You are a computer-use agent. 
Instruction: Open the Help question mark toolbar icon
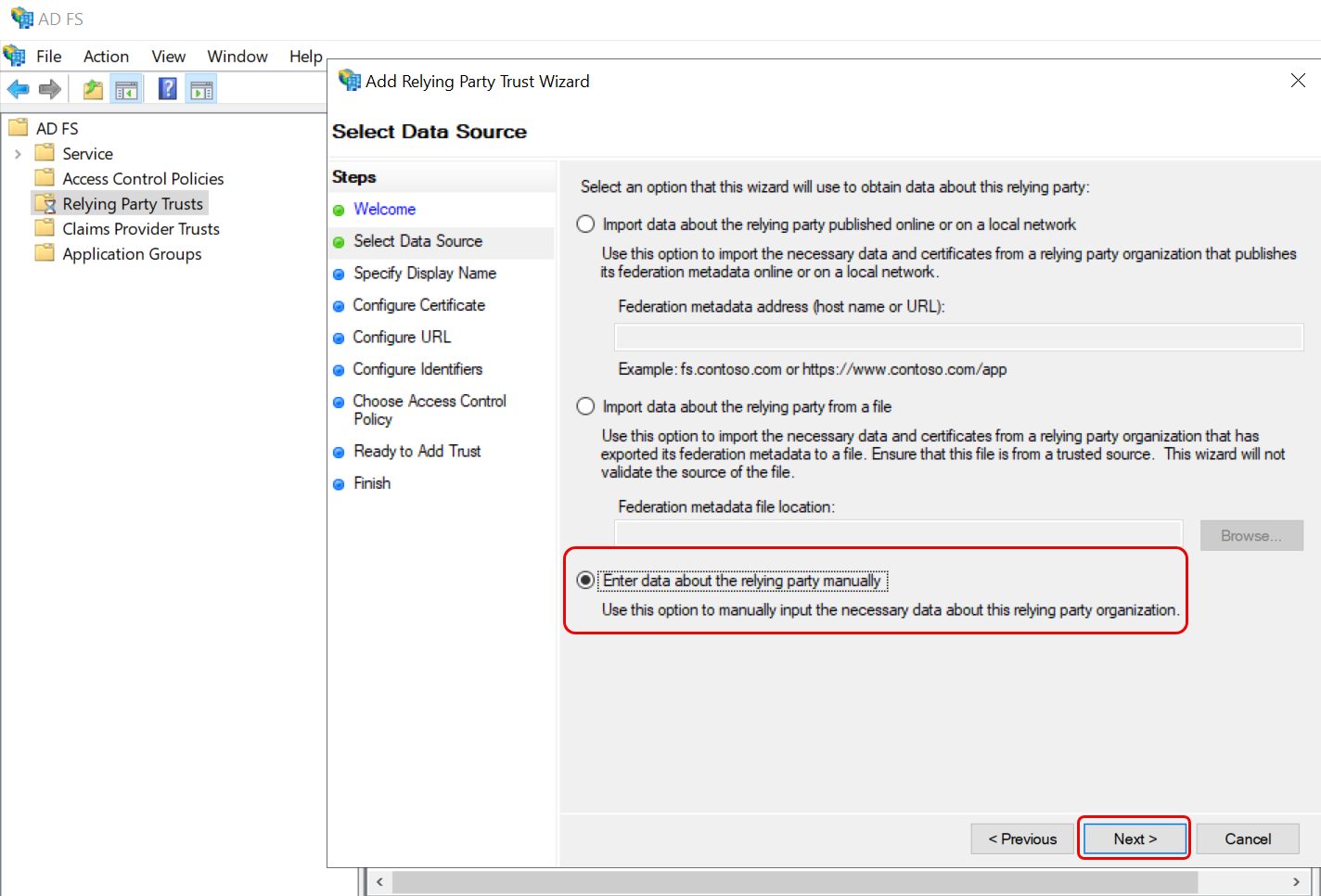[168, 89]
